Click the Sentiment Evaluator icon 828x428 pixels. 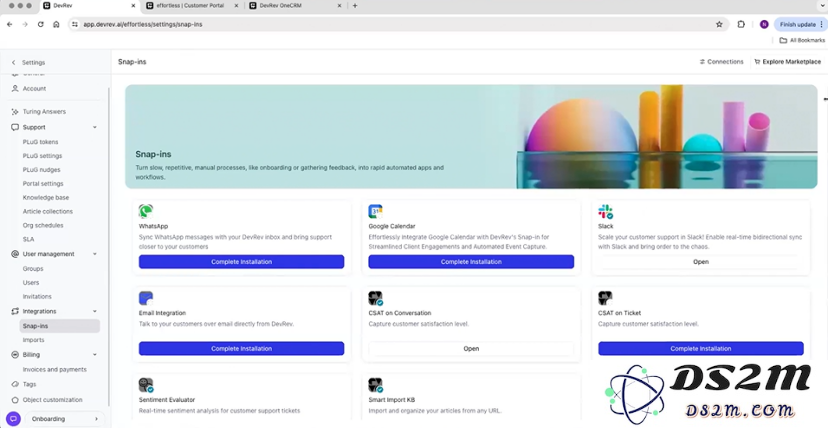pos(146,385)
